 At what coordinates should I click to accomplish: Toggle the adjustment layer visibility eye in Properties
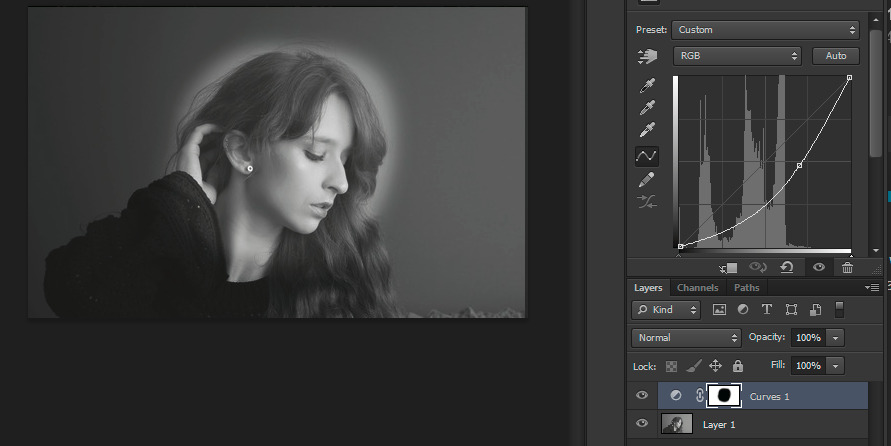coord(818,267)
